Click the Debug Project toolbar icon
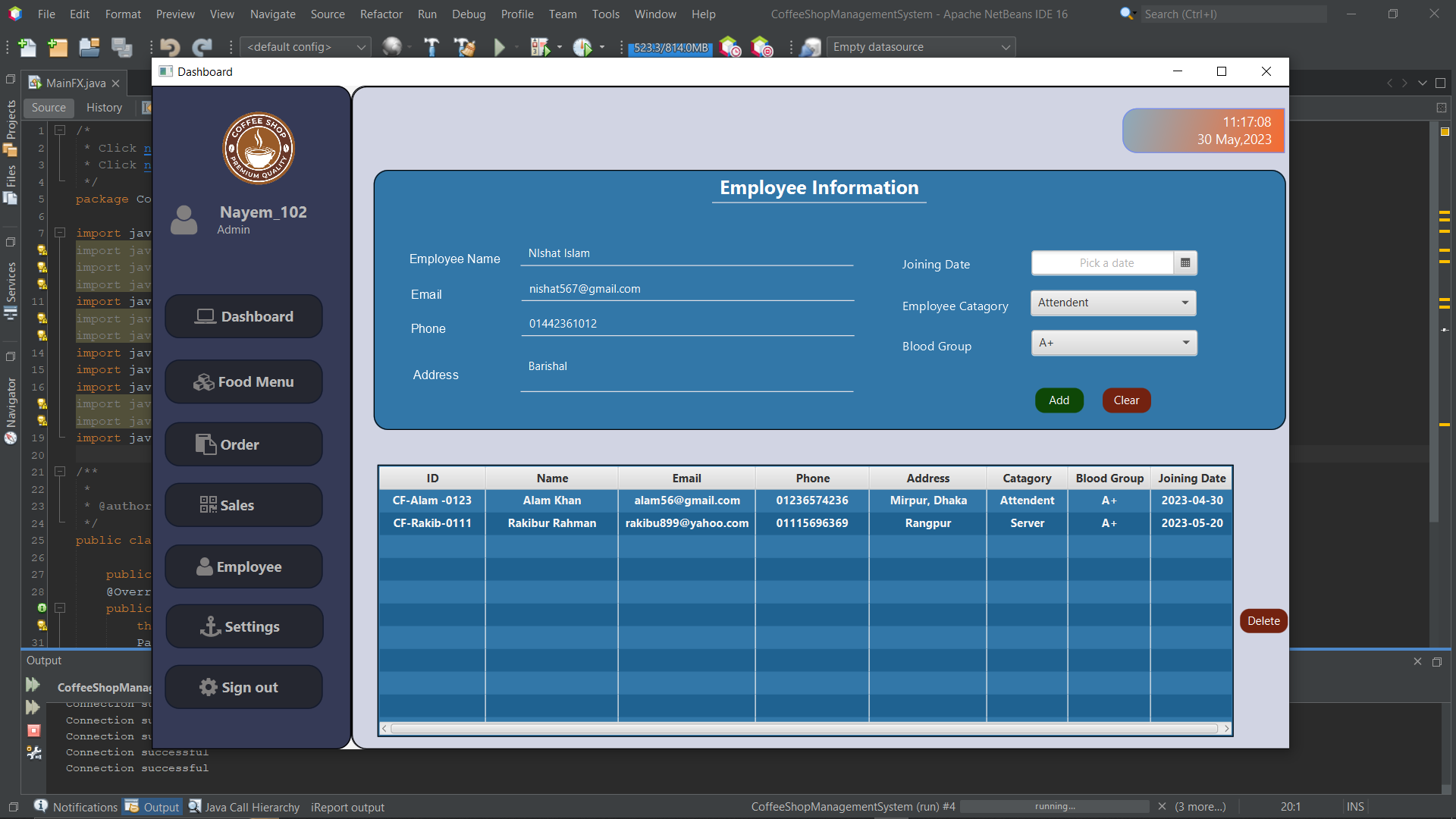Screen dimensions: 1456x819 point(543,47)
